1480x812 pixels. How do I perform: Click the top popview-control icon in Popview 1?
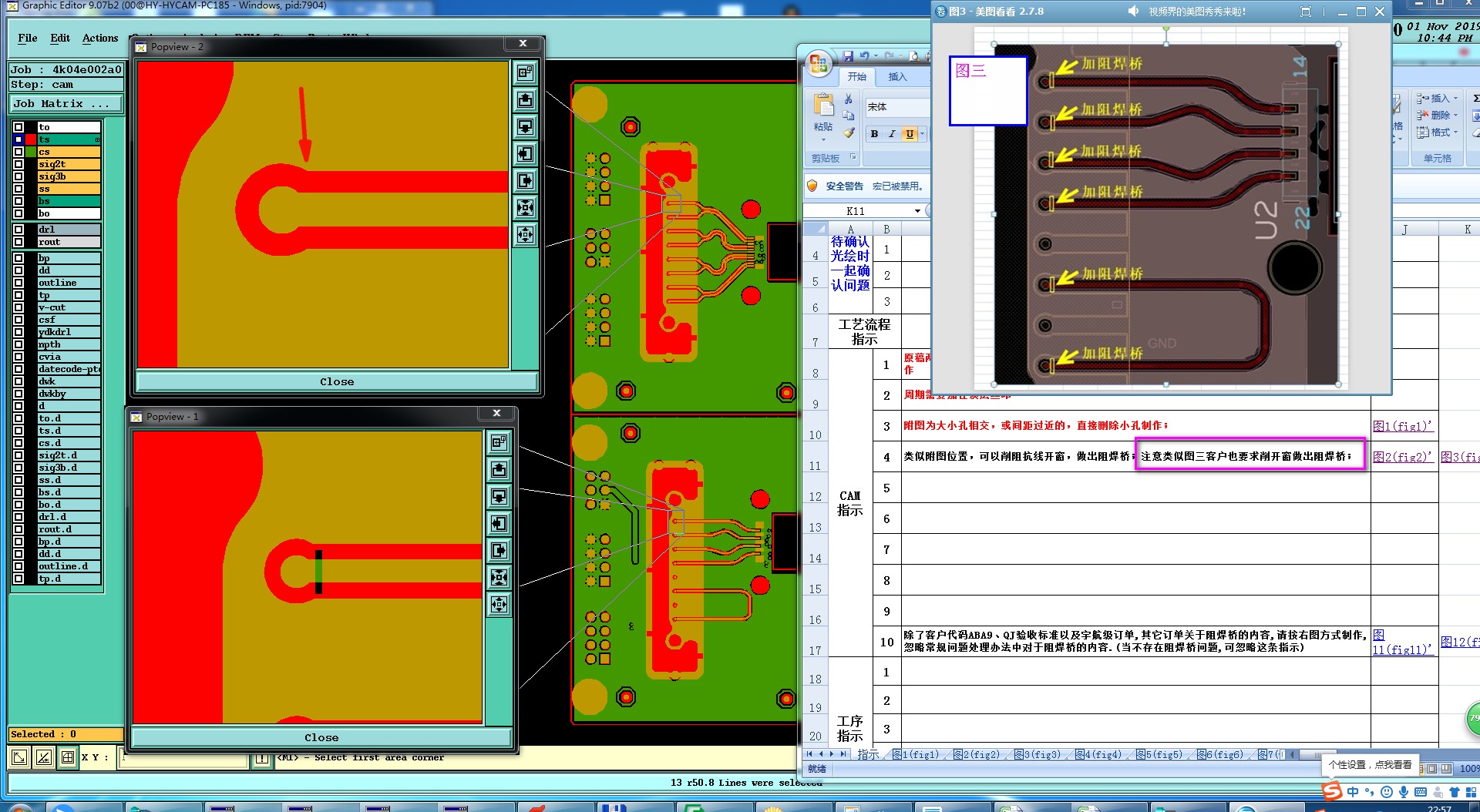pos(499,442)
